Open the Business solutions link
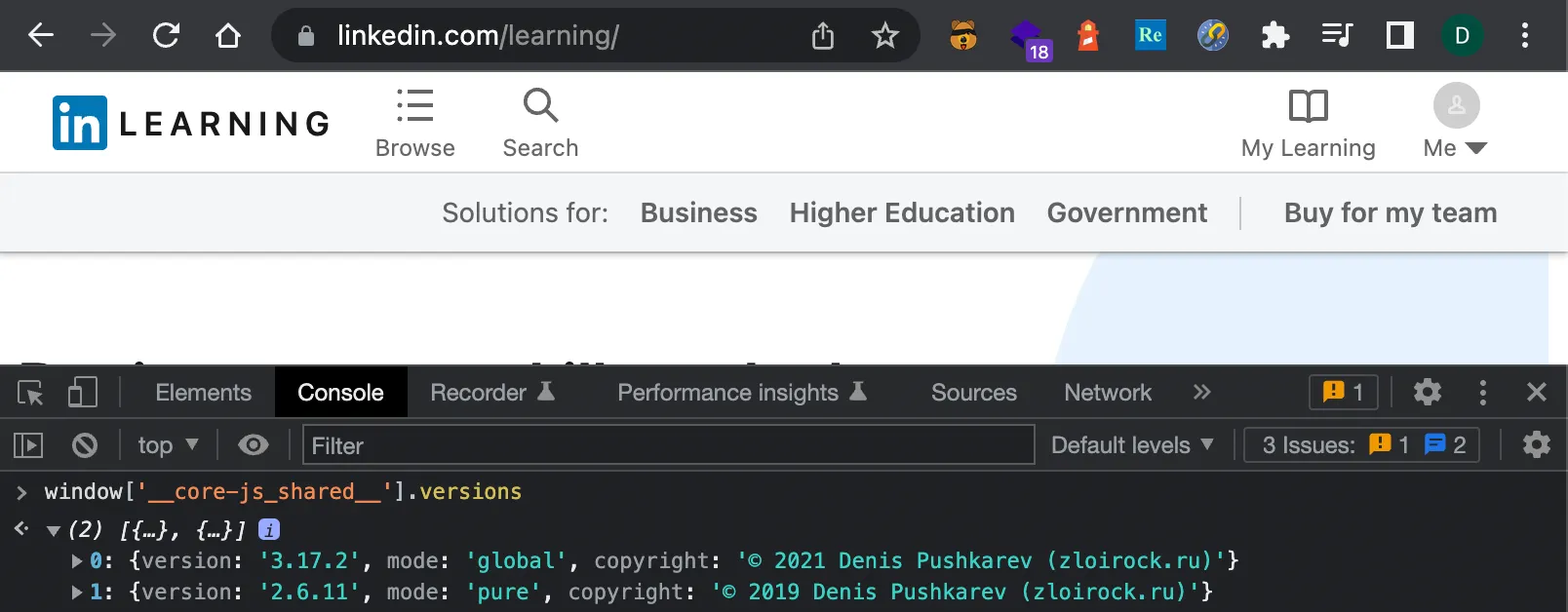 (x=698, y=212)
